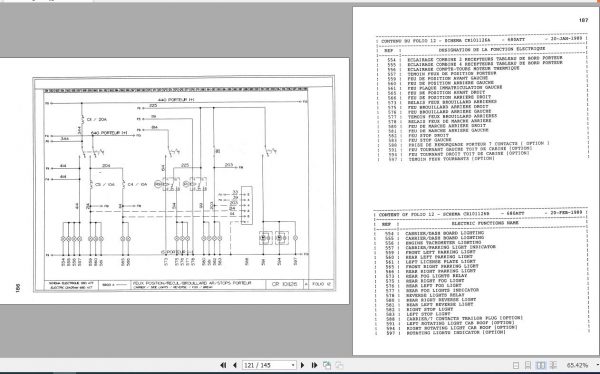Click the page number 186 beside the diagram
The height and width of the screenshot is (374, 600).
18,287
